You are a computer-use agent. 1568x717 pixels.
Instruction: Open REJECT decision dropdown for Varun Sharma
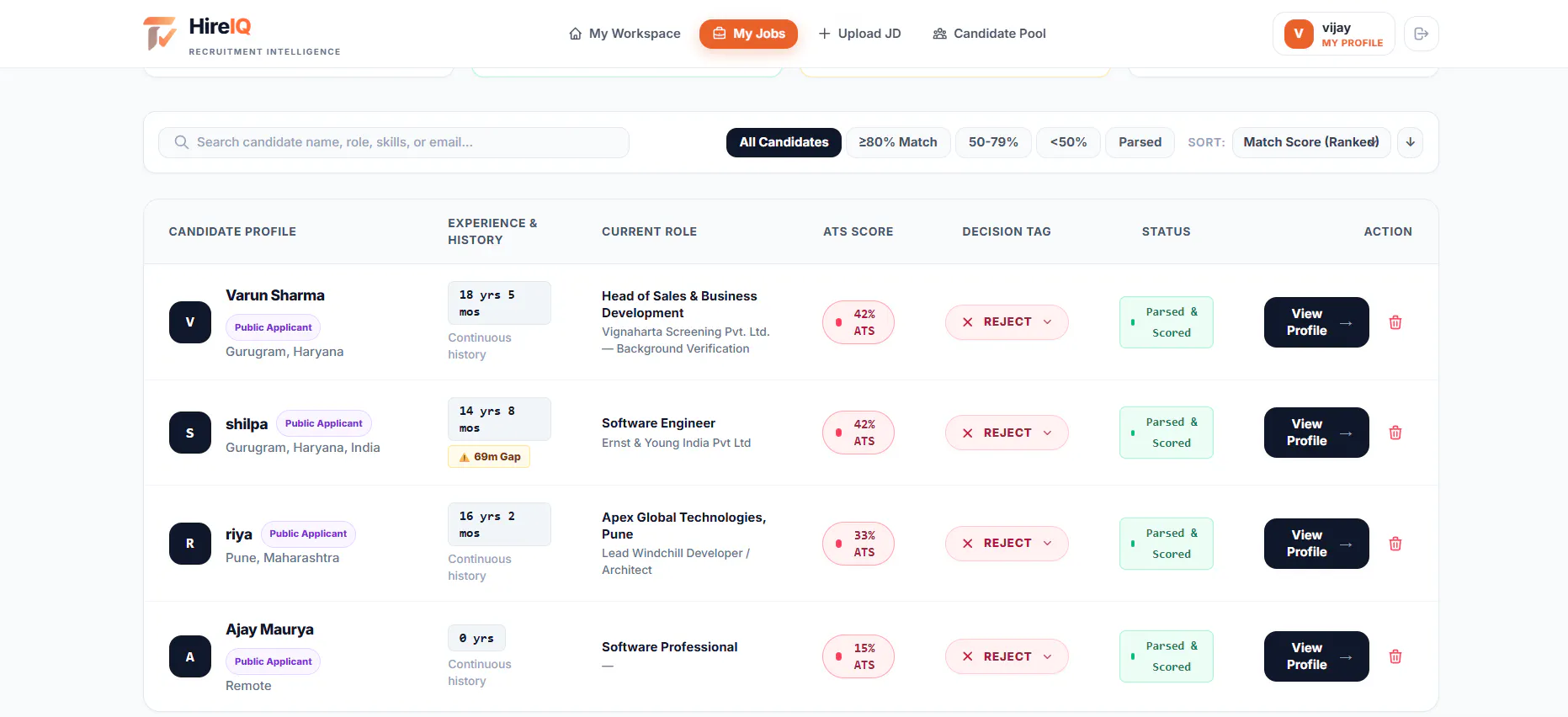pos(1007,322)
